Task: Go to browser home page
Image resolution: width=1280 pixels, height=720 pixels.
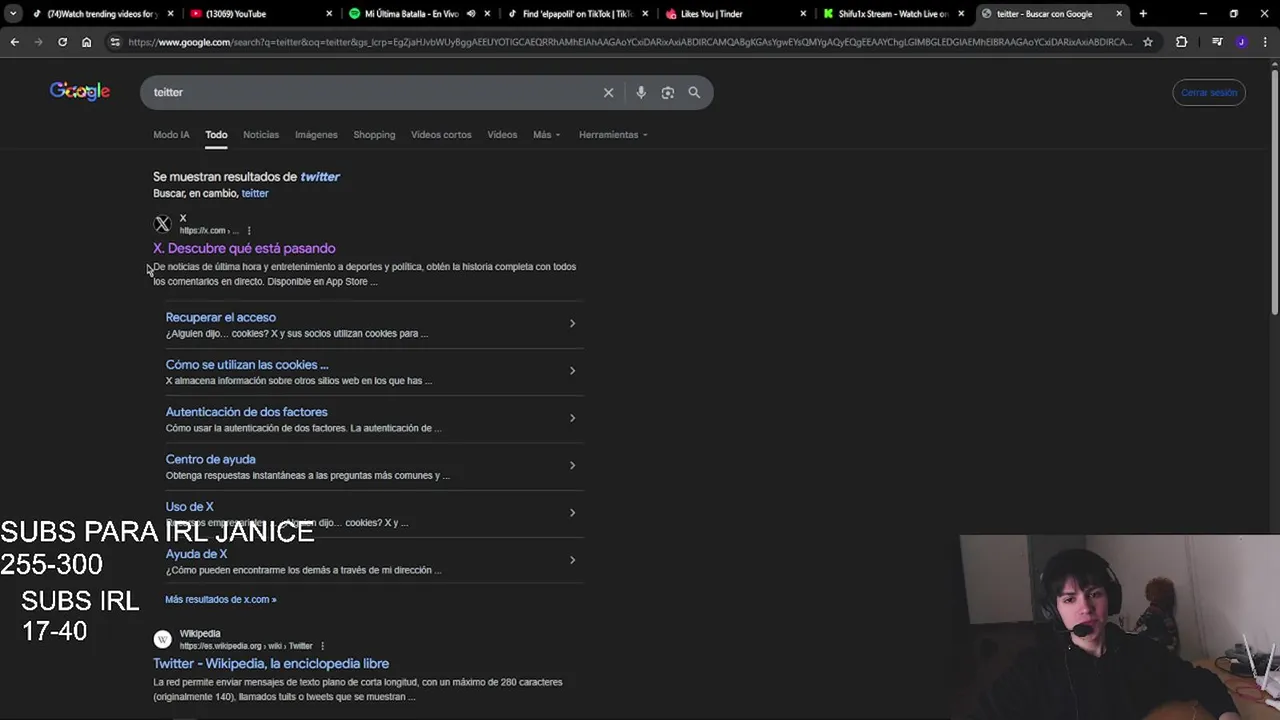Action: point(87,42)
